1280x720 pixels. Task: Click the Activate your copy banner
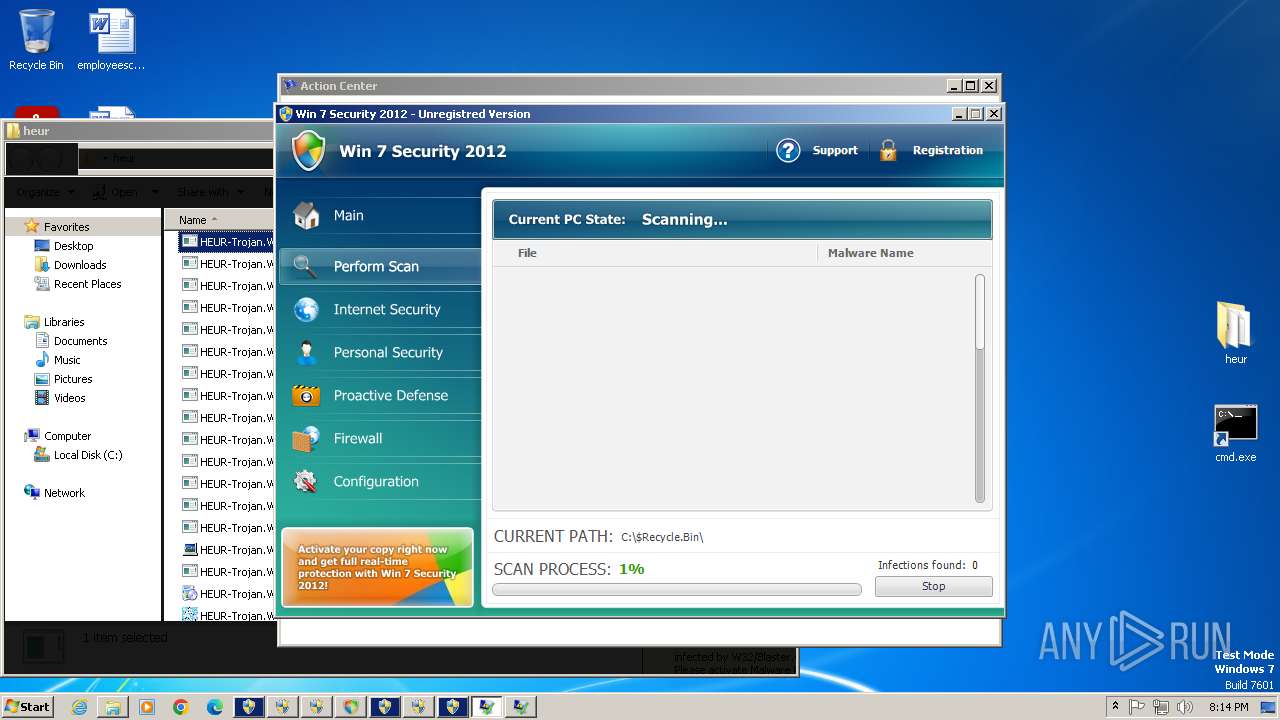click(x=378, y=567)
